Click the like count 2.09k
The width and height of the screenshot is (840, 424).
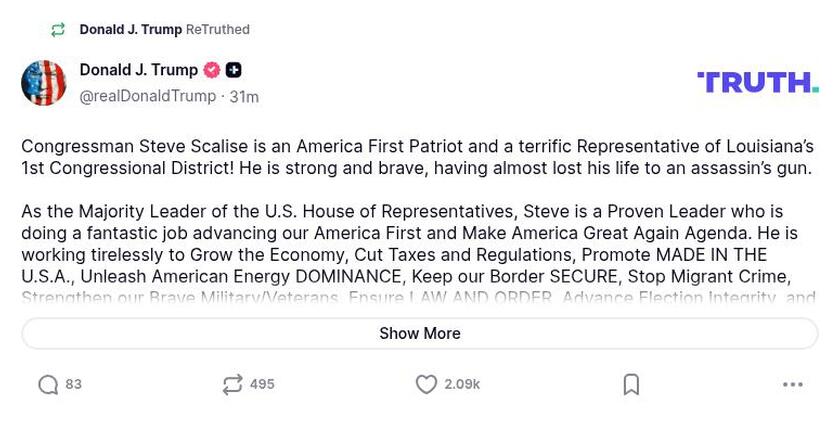click(462, 385)
